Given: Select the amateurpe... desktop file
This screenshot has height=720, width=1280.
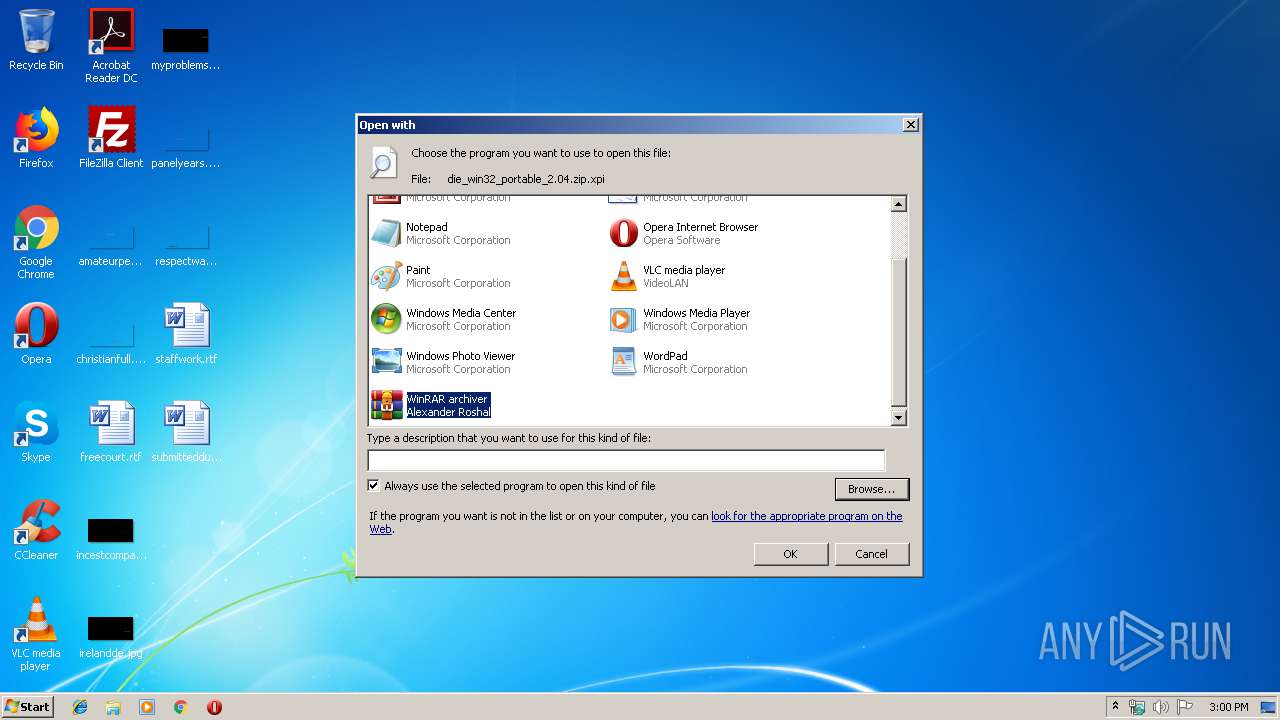Looking at the screenshot, I should [111, 248].
